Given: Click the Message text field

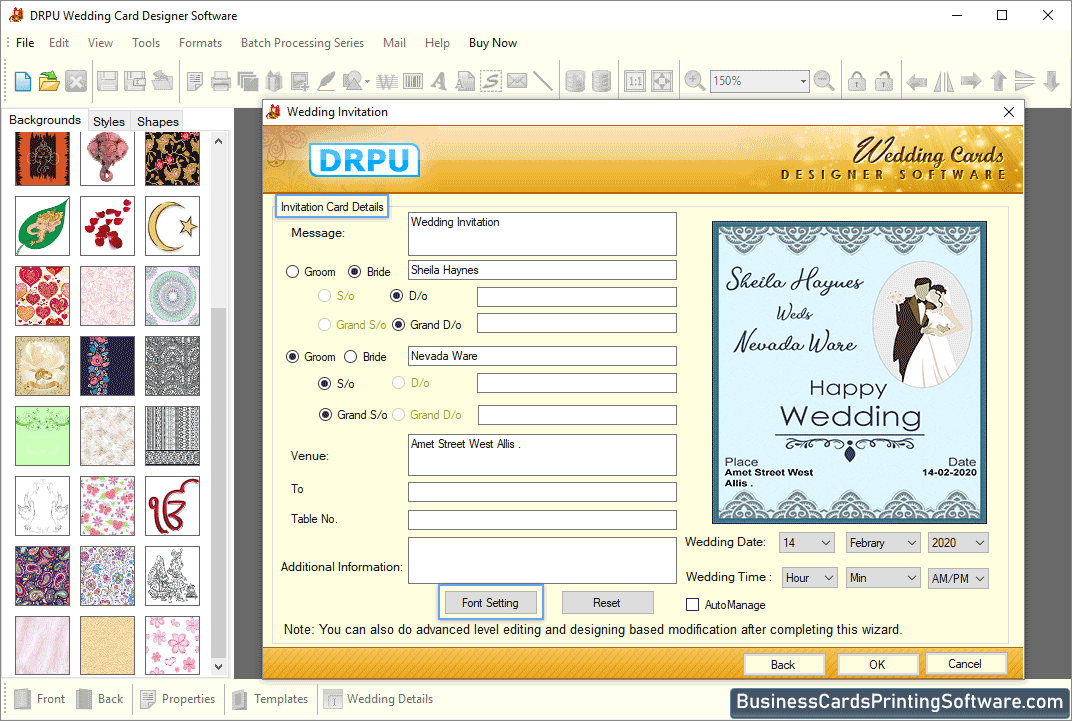Looking at the screenshot, I should 542,234.
